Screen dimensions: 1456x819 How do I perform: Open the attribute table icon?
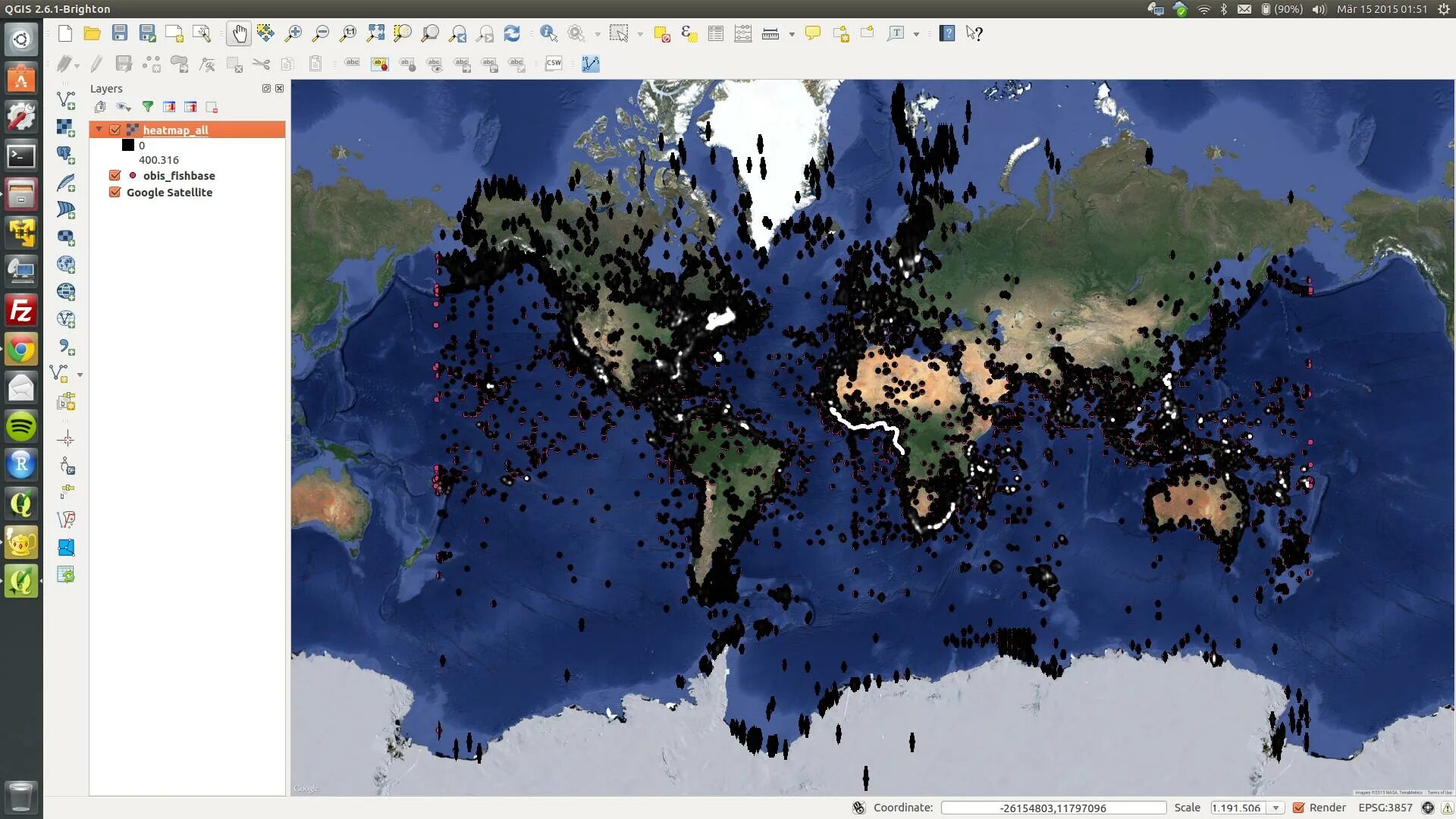(715, 33)
